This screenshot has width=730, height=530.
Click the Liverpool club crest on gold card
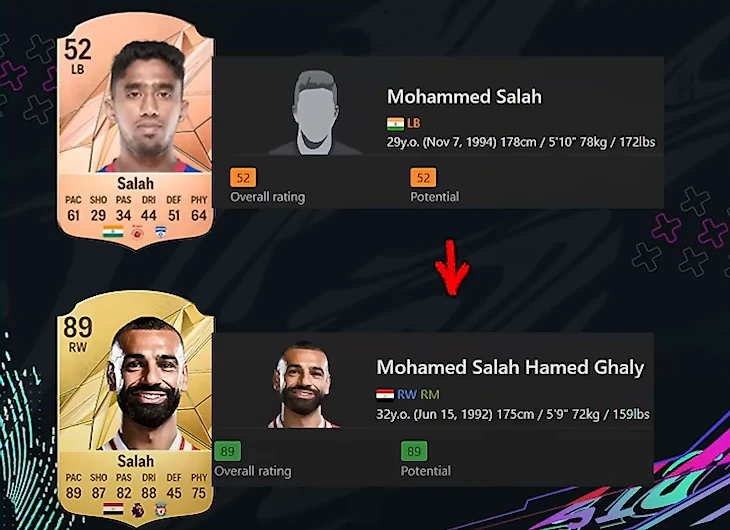point(161,509)
